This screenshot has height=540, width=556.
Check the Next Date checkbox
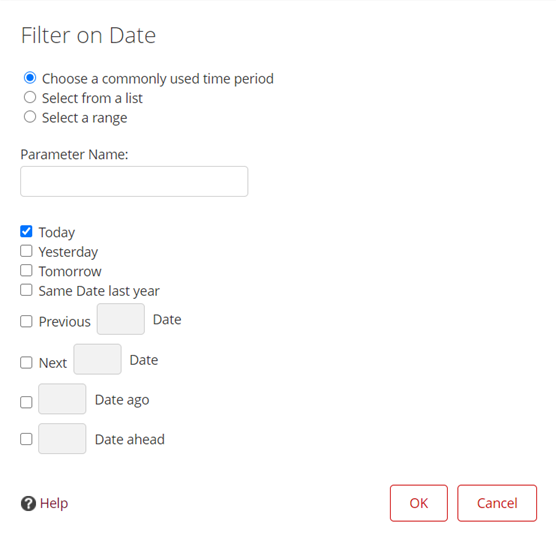[26, 363]
